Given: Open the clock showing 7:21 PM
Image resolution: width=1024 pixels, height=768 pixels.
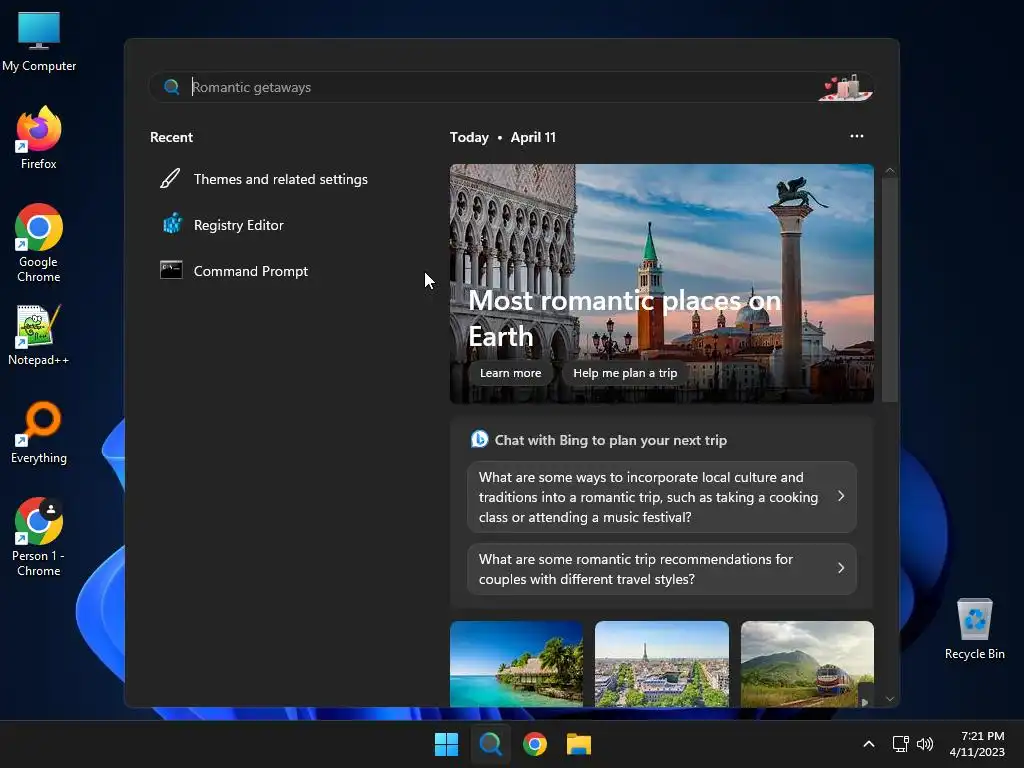Looking at the screenshot, I should 977,744.
